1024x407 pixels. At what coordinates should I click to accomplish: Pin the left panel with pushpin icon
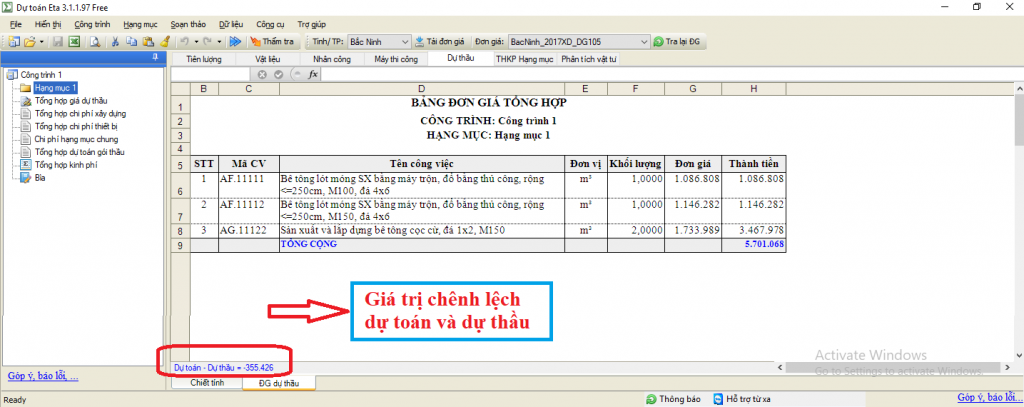coord(154,58)
